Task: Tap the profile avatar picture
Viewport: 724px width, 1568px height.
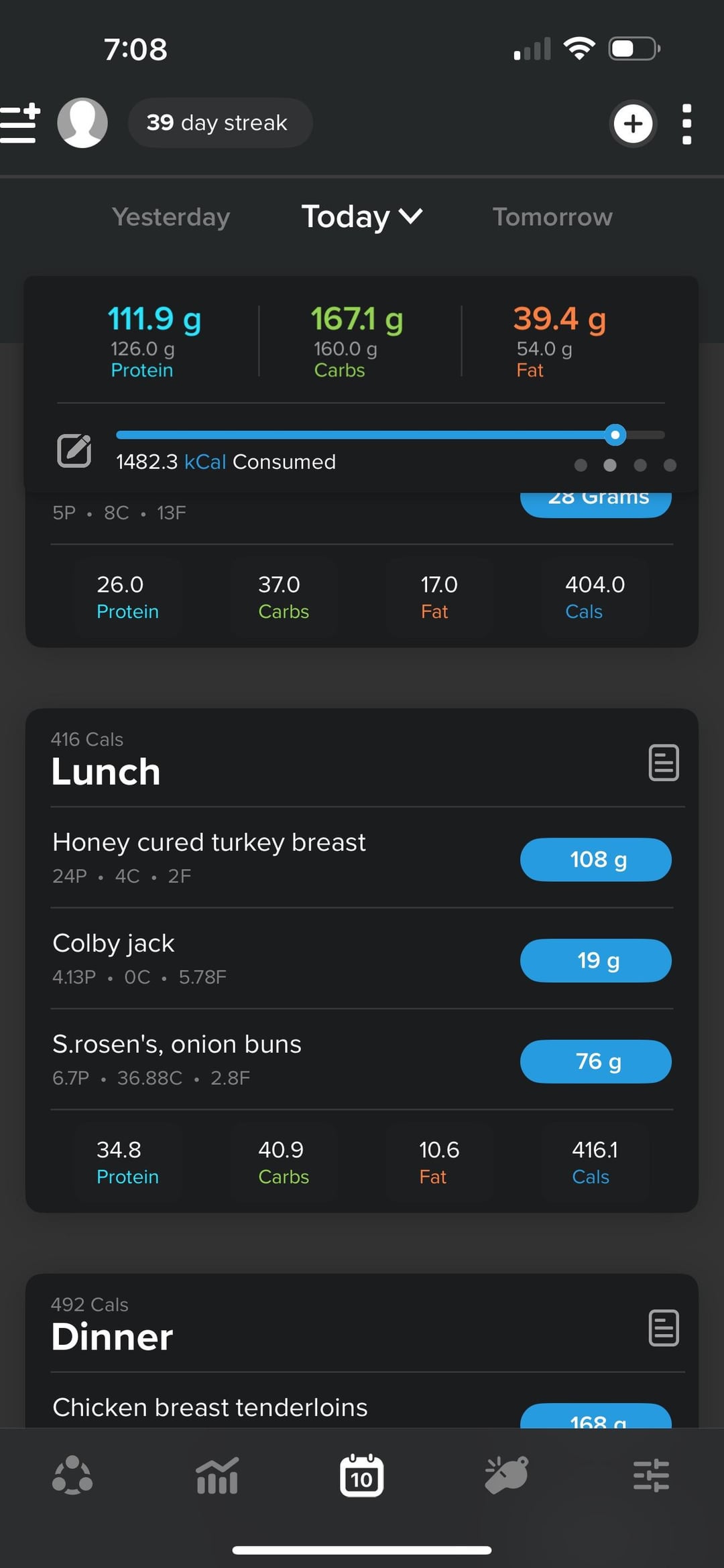Action: coord(82,123)
